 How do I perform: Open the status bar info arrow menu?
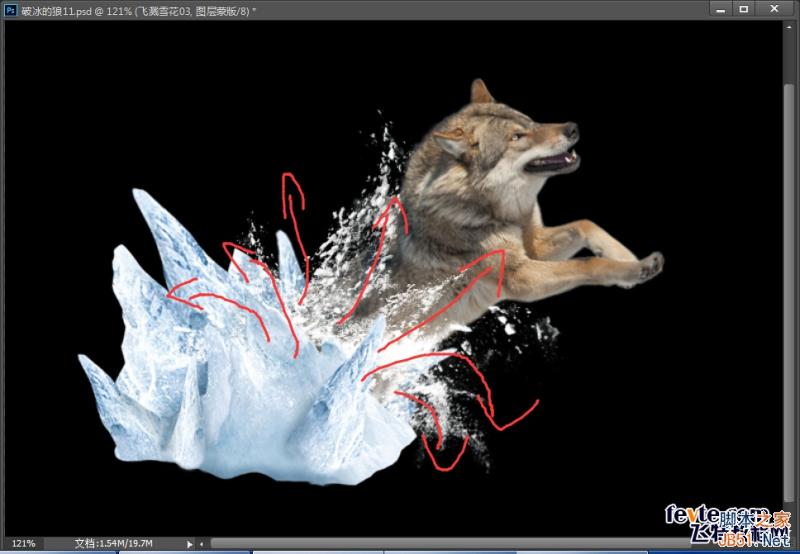coord(190,544)
